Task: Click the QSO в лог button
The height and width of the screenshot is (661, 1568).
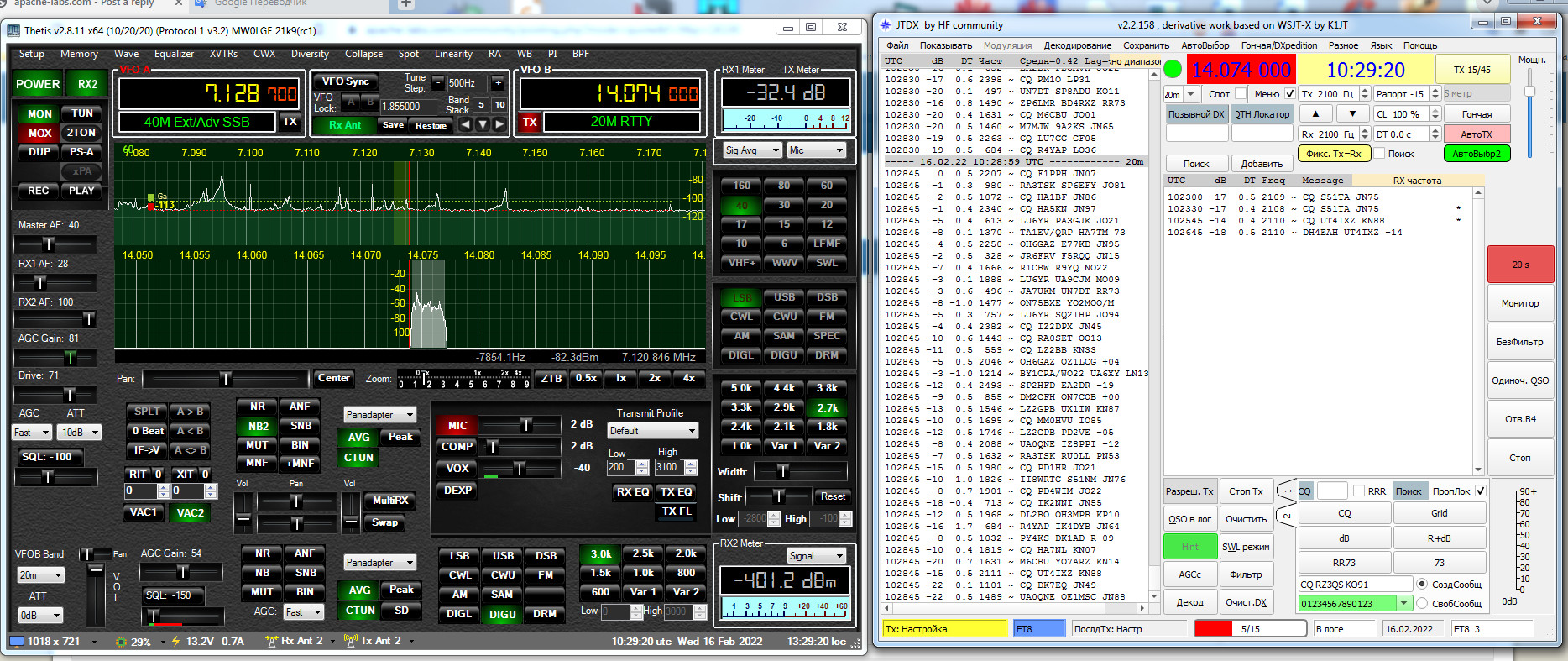Action: (x=1189, y=519)
